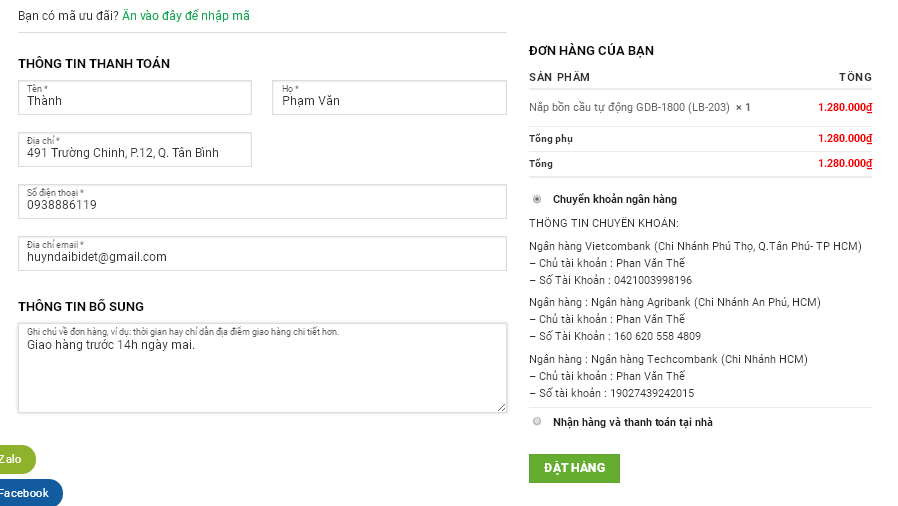Click the last name field Phạm Văn
Screen dimensions: 898x506
pos(388,99)
